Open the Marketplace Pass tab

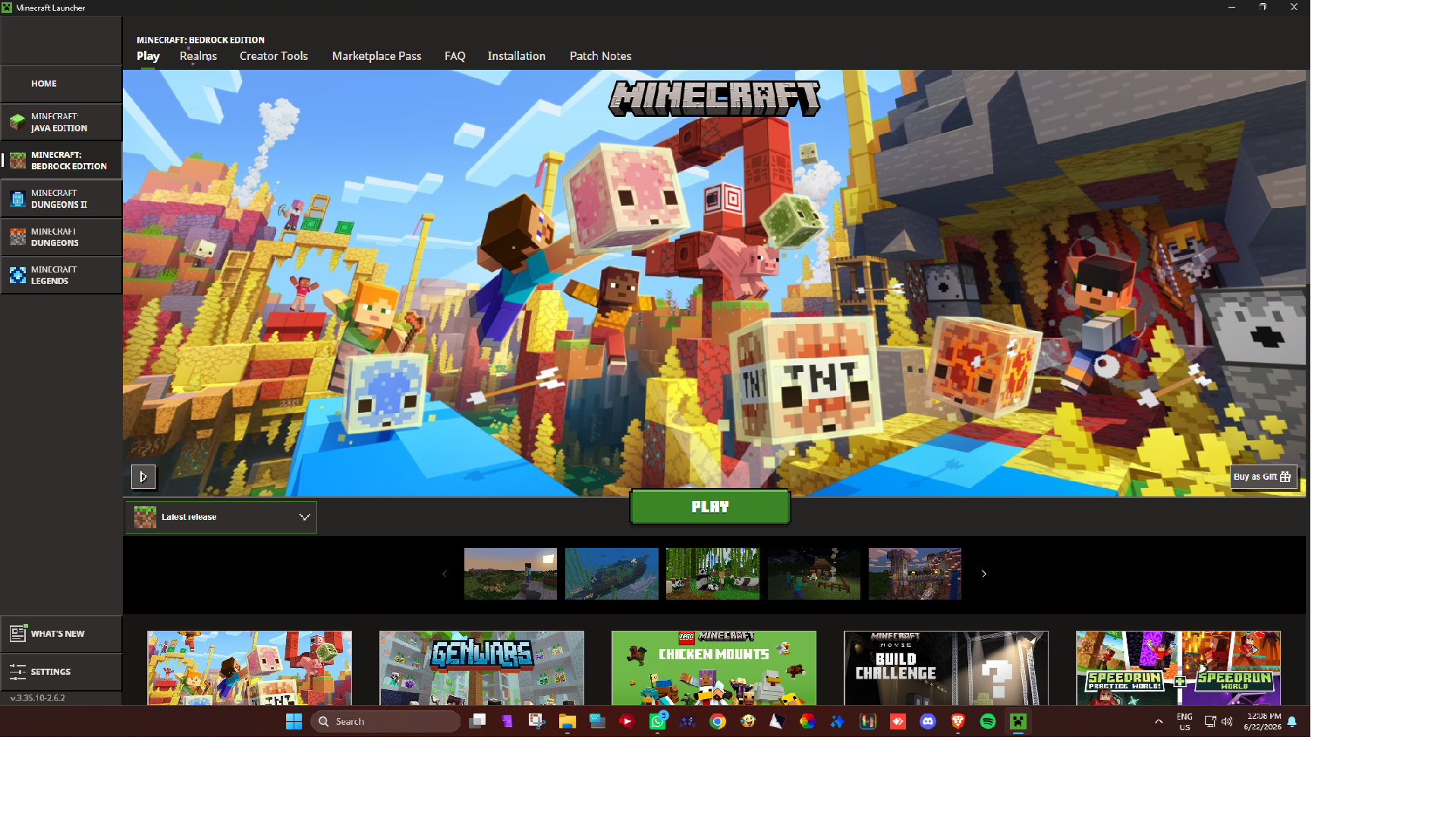tap(376, 56)
